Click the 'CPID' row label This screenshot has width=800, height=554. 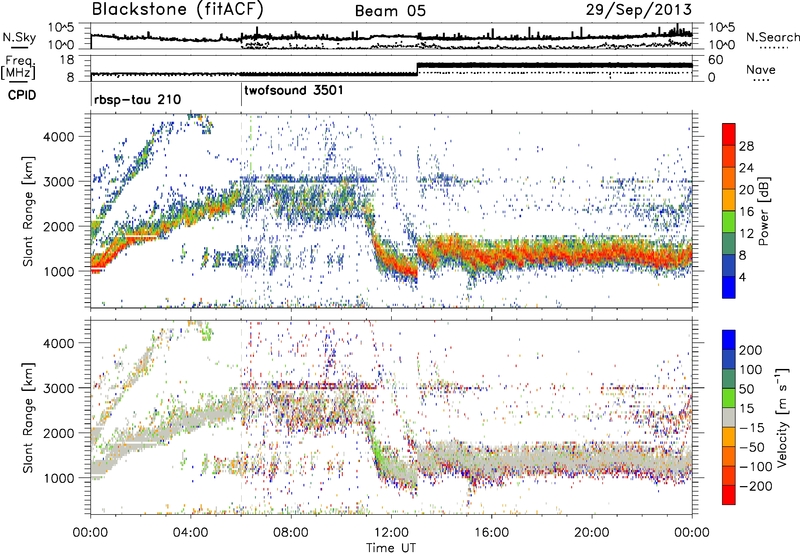22,95
